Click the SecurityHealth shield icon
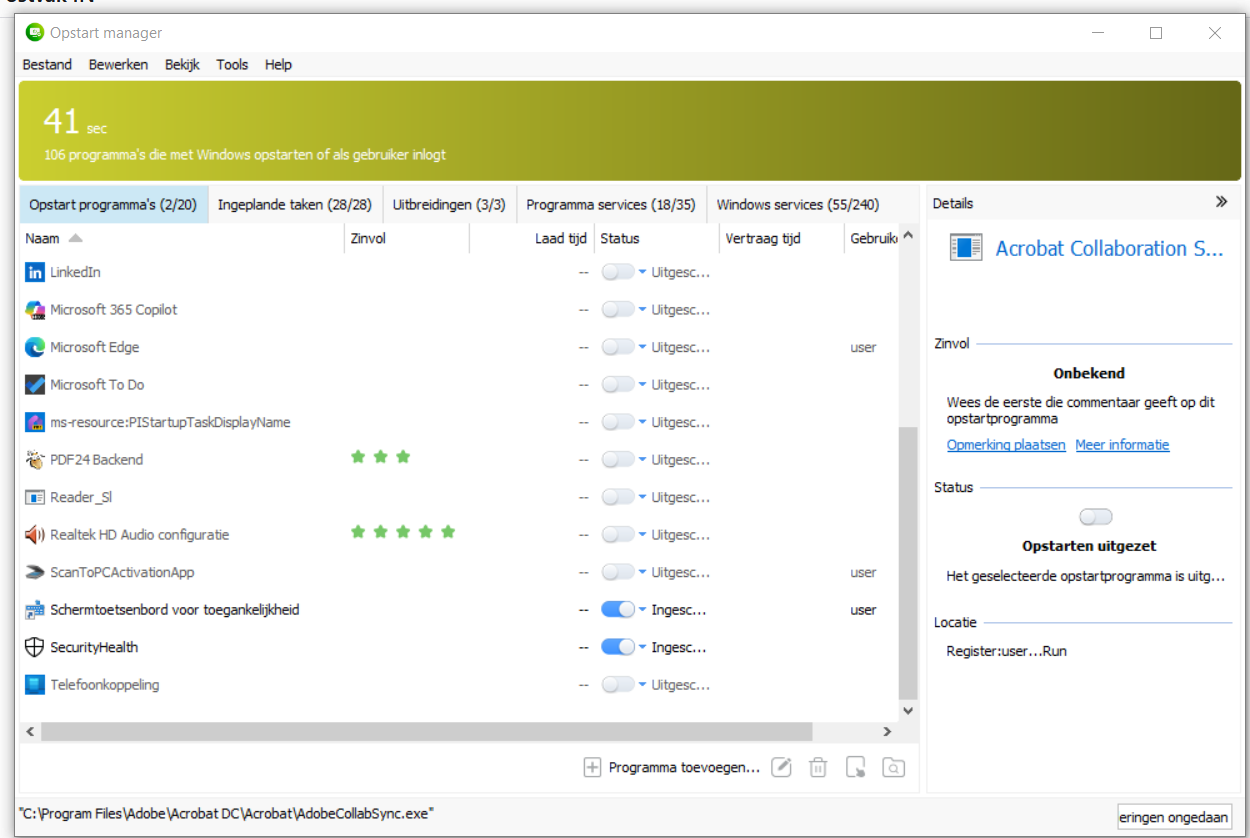 click(x=35, y=647)
